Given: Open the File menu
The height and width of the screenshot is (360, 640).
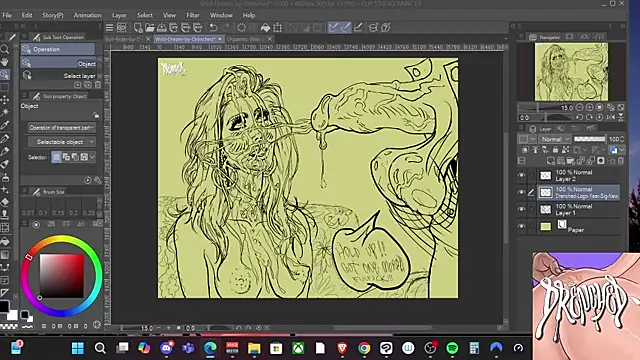Looking at the screenshot, I should click(7, 15).
